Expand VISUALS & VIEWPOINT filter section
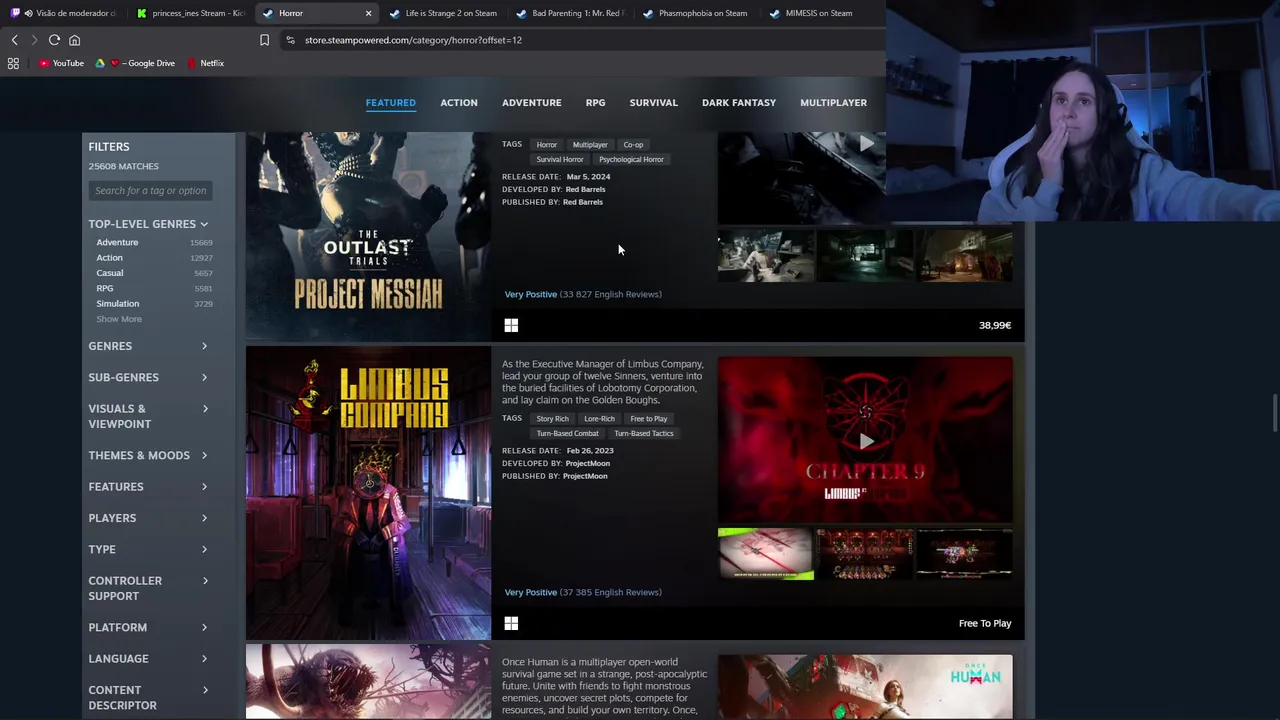The width and height of the screenshot is (1280, 720). (x=148, y=416)
